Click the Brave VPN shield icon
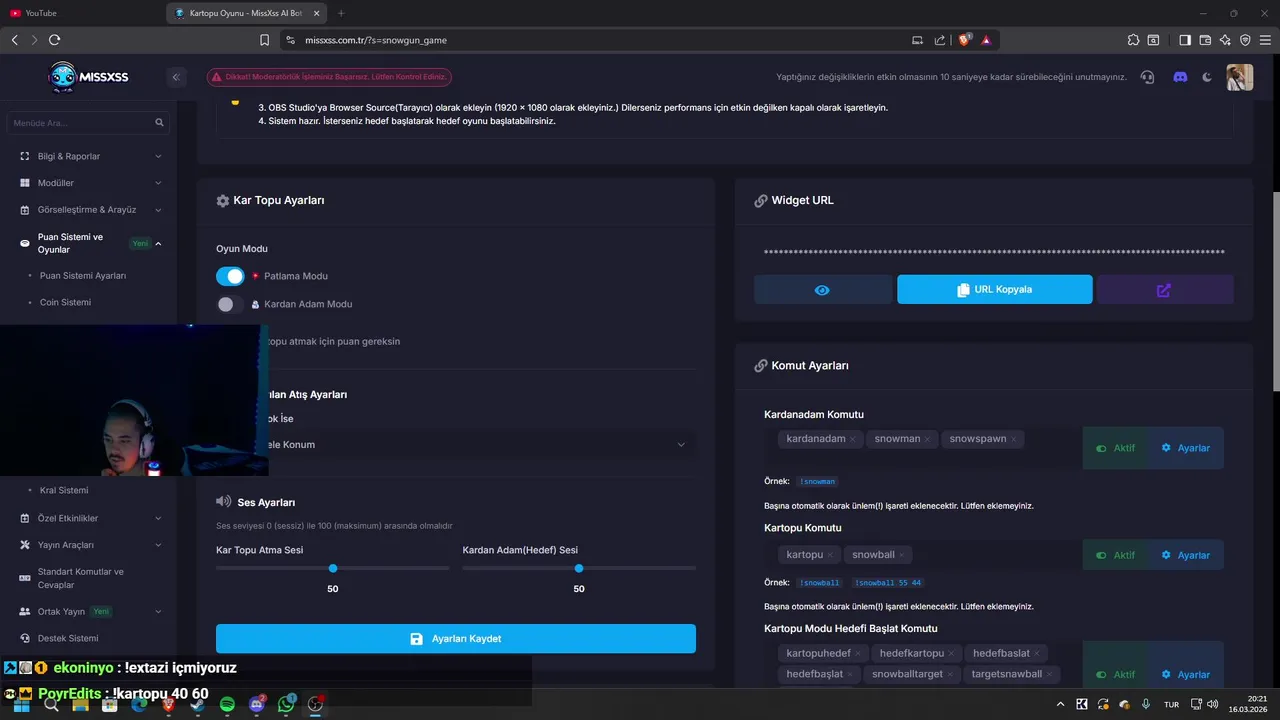Viewport: 1280px width, 720px height. point(1245,40)
